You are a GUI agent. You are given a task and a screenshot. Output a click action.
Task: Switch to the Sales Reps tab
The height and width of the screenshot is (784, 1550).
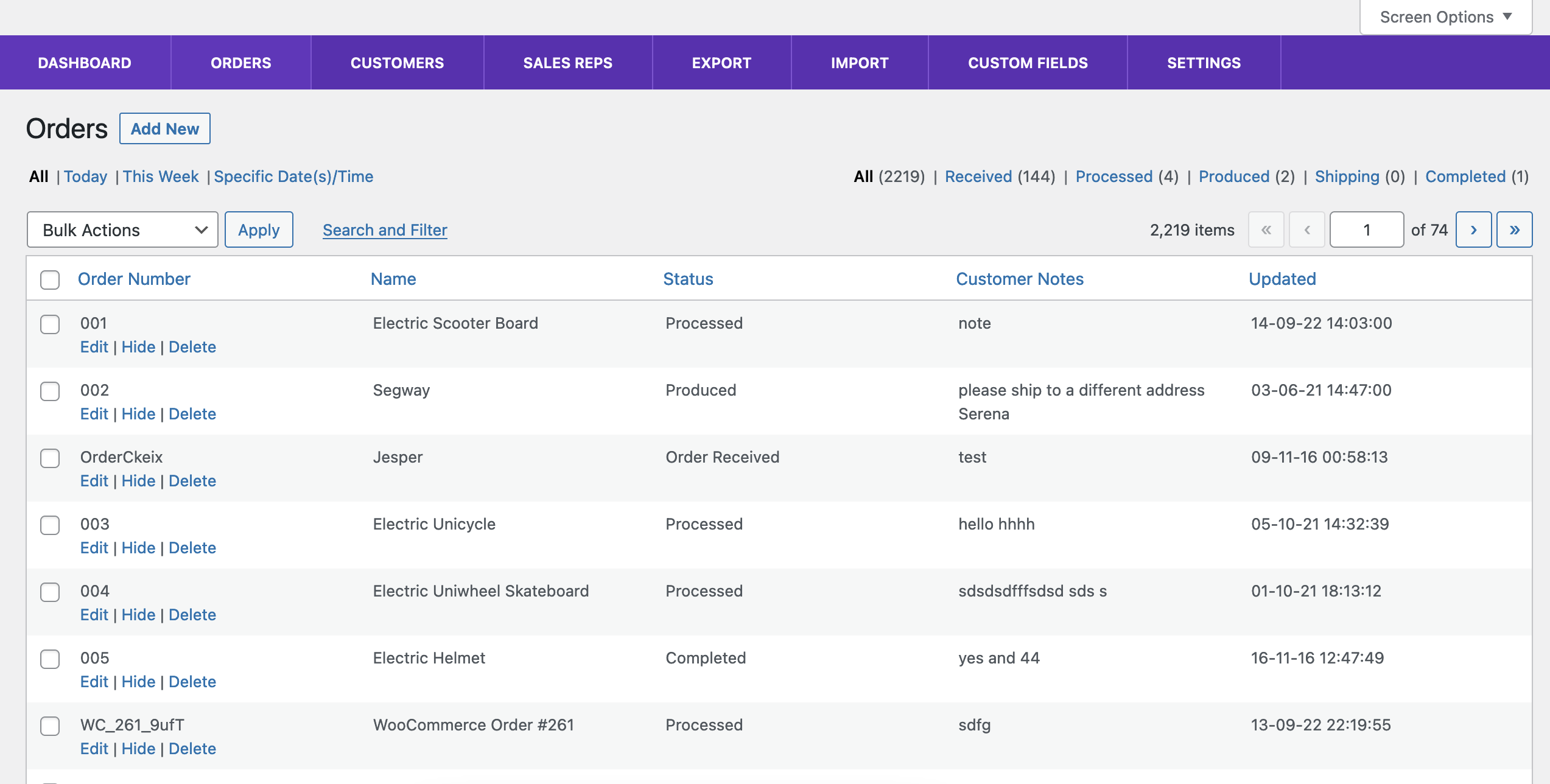[x=567, y=63]
